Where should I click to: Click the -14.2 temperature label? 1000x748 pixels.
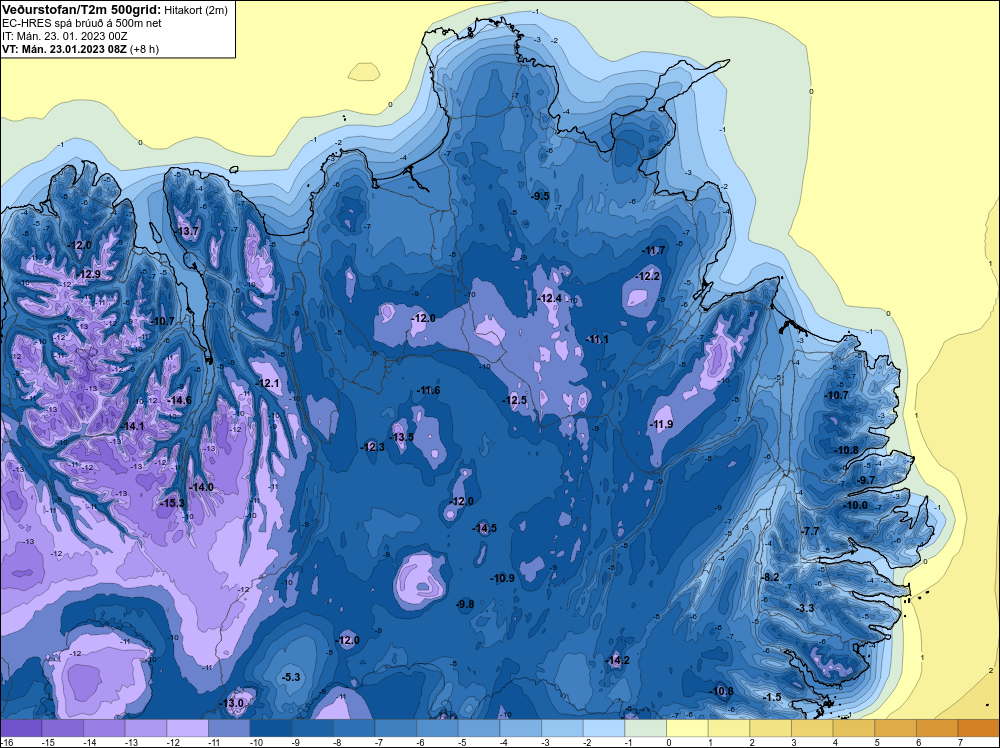[618, 661]
